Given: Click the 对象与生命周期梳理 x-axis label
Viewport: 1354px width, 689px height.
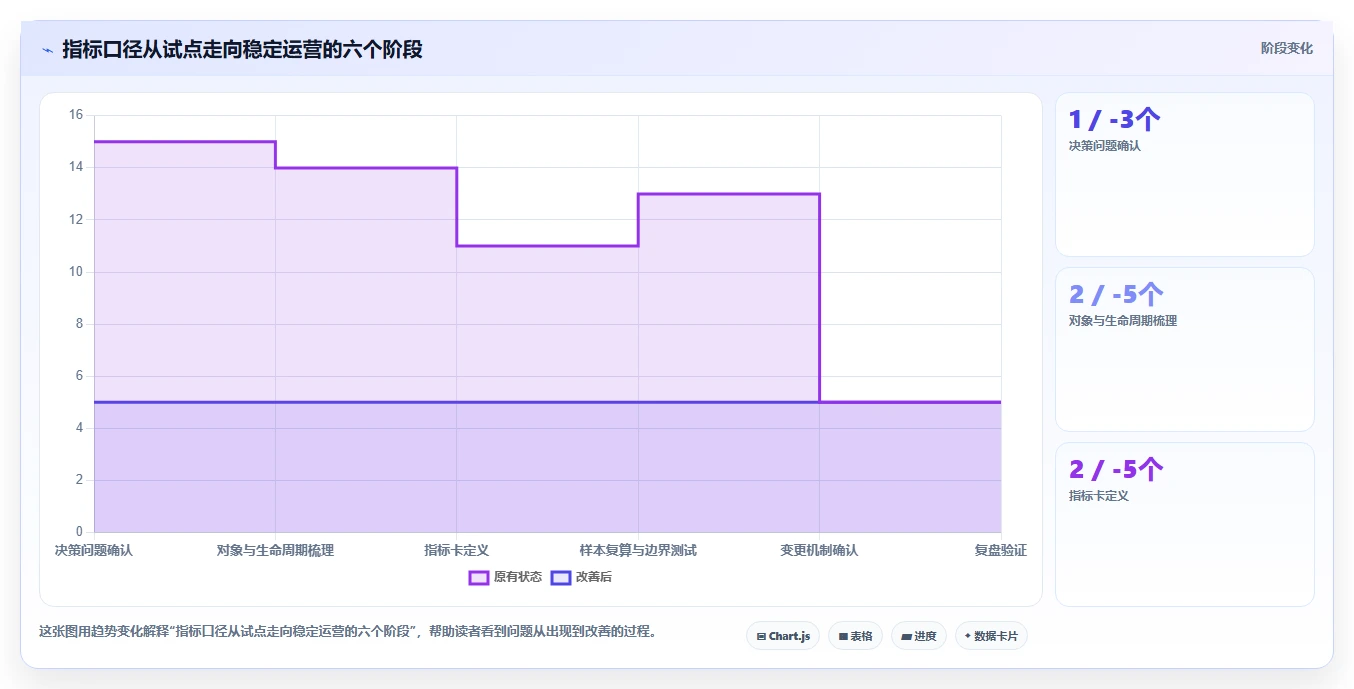Looking at the screenshot, I should tap(275, 550).
